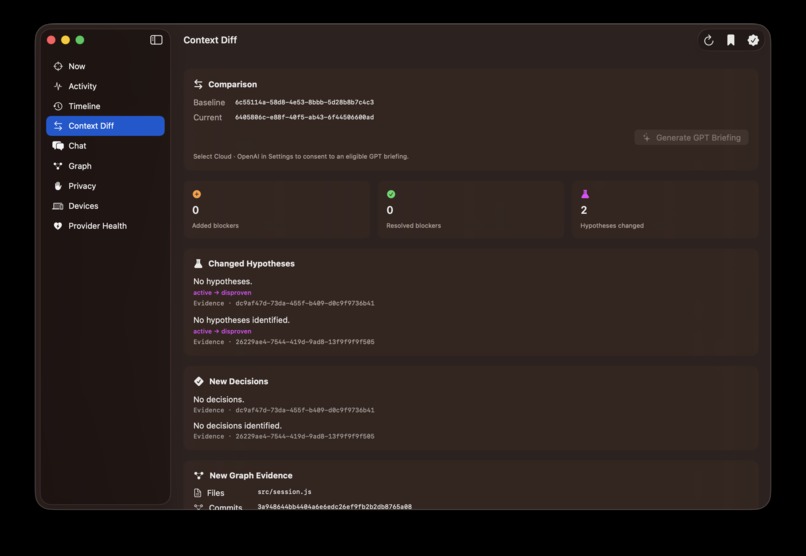This screenshot has height=556, width=806.
Task: Click the "No hypotheses." entry
Action: pos(223,282)
